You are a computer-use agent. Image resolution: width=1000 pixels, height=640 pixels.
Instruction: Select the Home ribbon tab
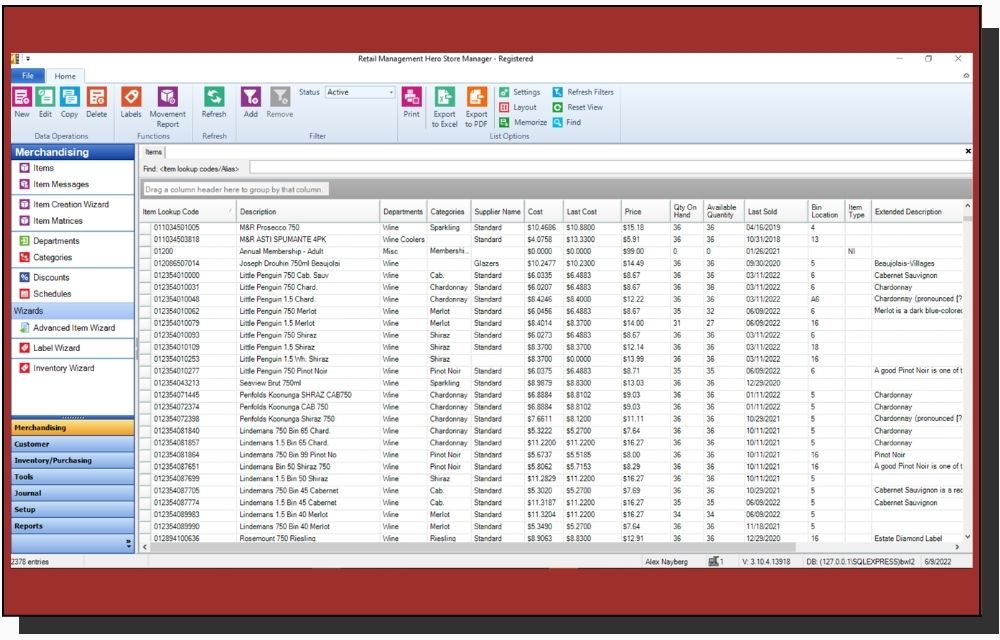(65, 76)
